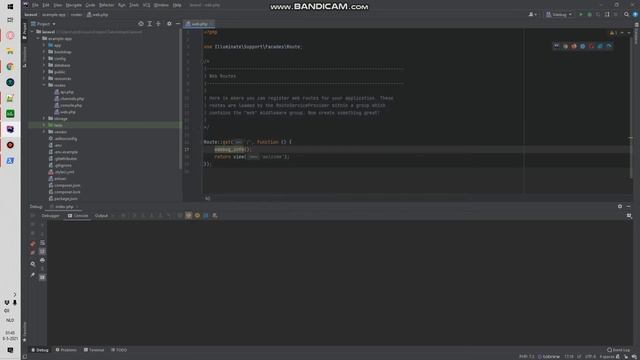The width and height of the screenshot is (640, 360).
Task: Open the Event Log
Action: pyautogui.click(x=618, y=350)
